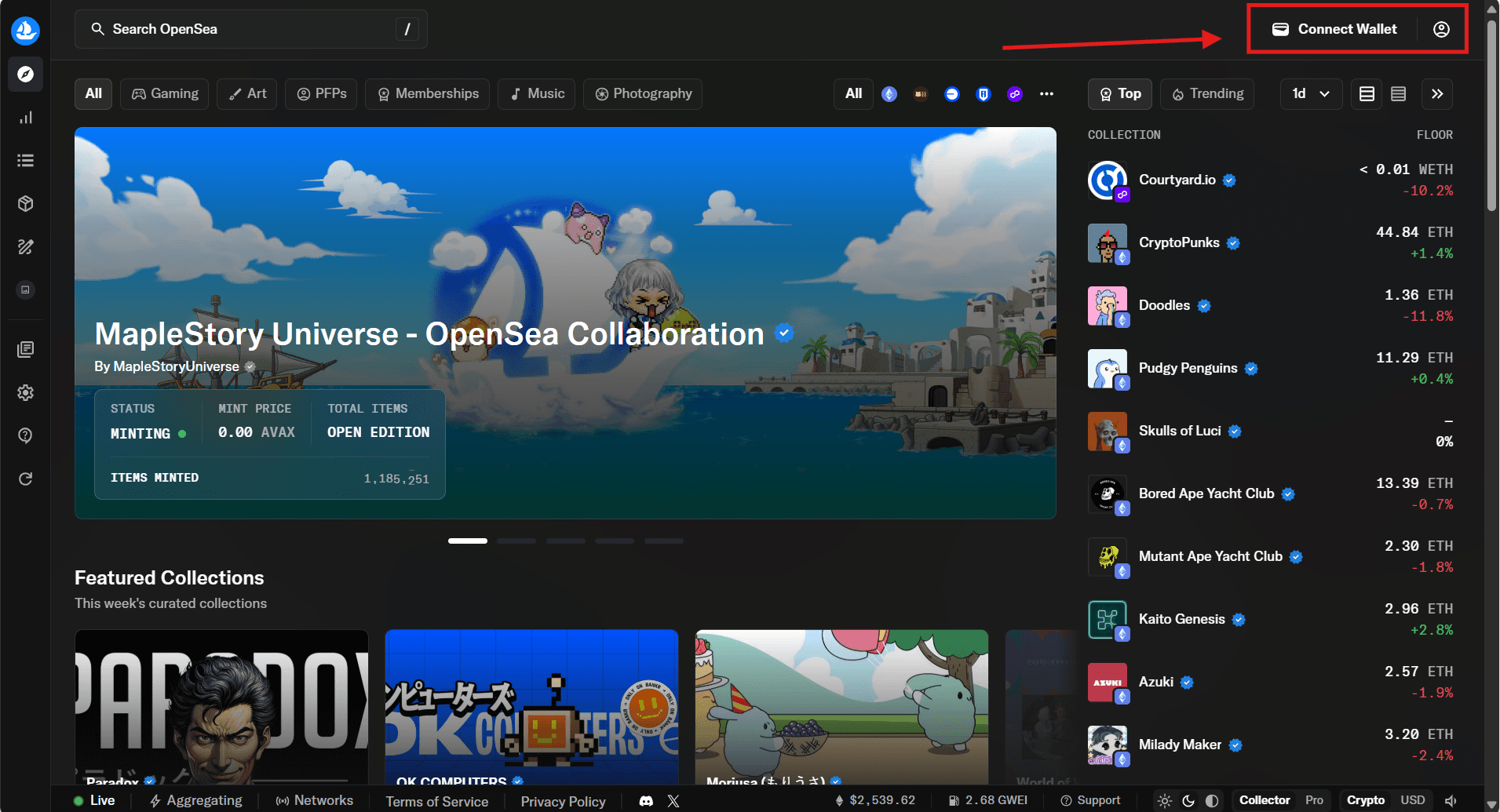Image resolution: width=1500 pixels, height=812 pixels.
Task: Open the profile account icon
Action: 1441,29
